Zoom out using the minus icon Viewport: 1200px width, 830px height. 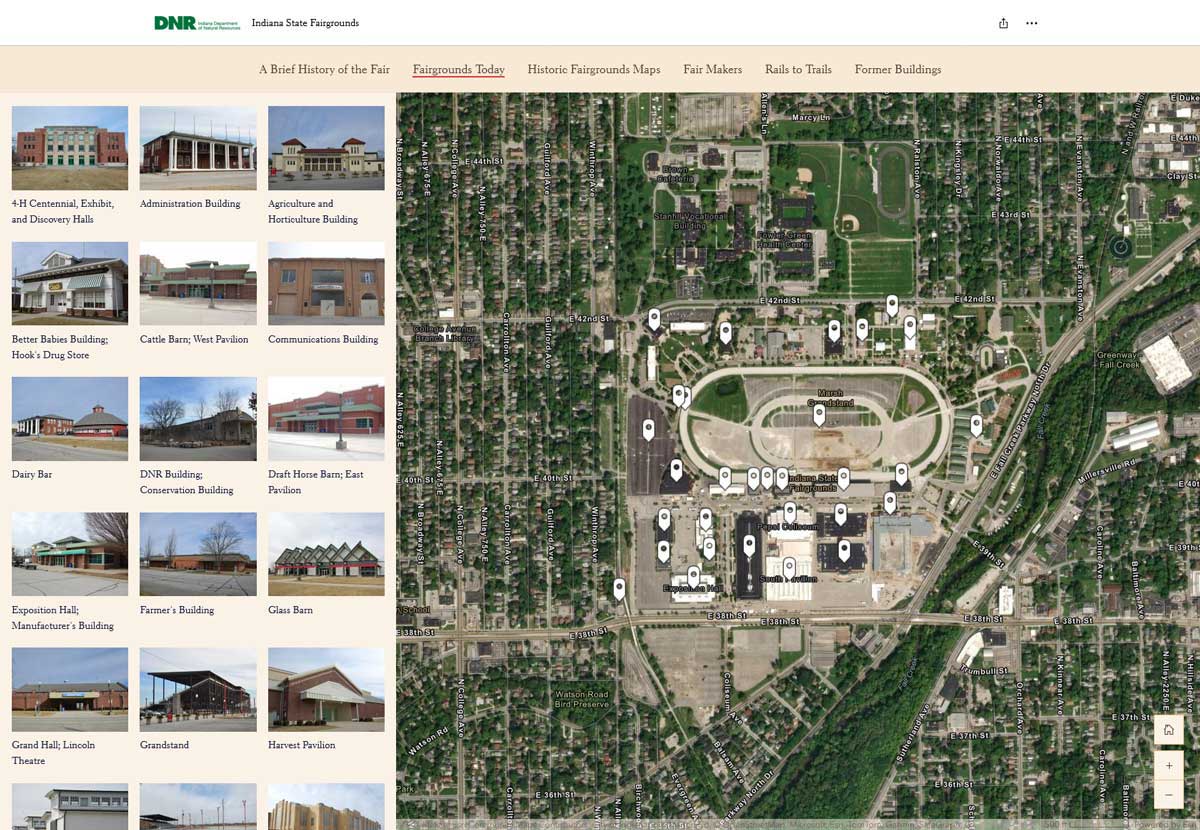click(x=1168, y=794)
